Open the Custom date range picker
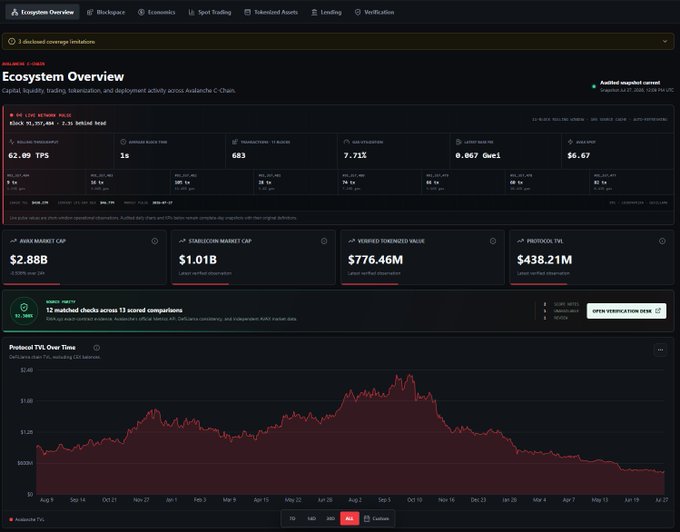 (376, 519)
